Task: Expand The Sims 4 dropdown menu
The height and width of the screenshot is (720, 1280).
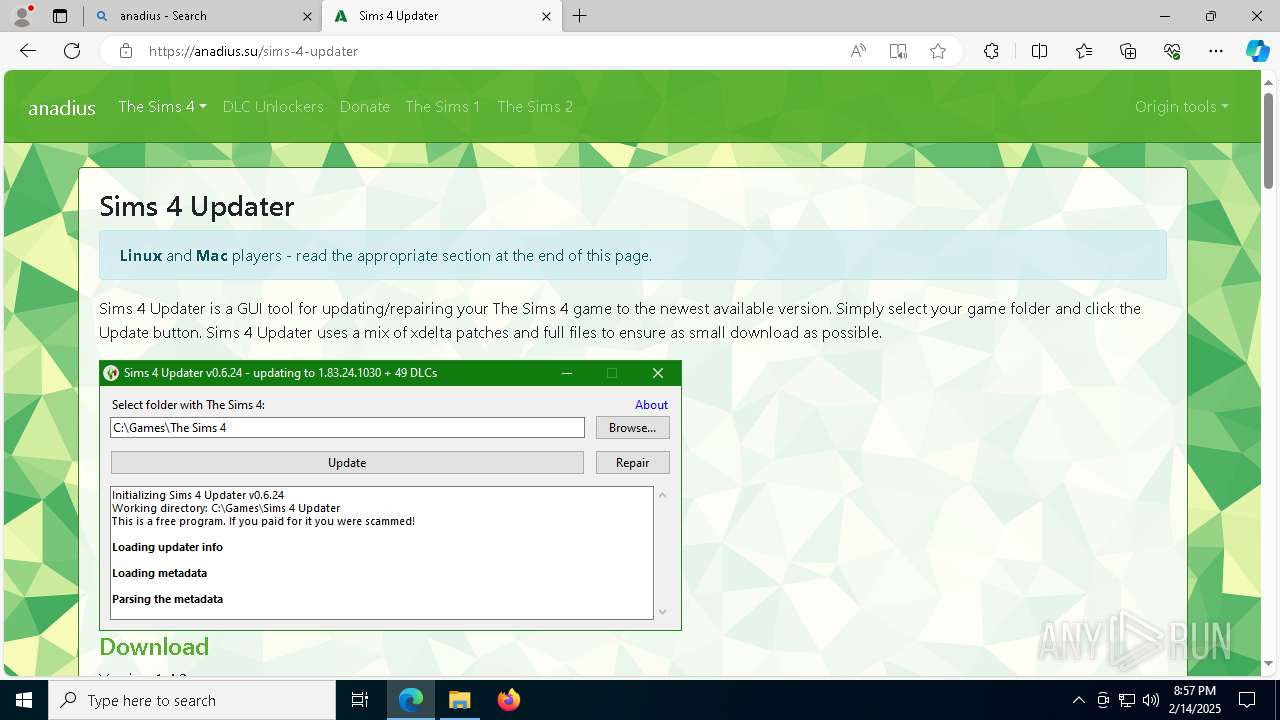Action: (162, 106)
